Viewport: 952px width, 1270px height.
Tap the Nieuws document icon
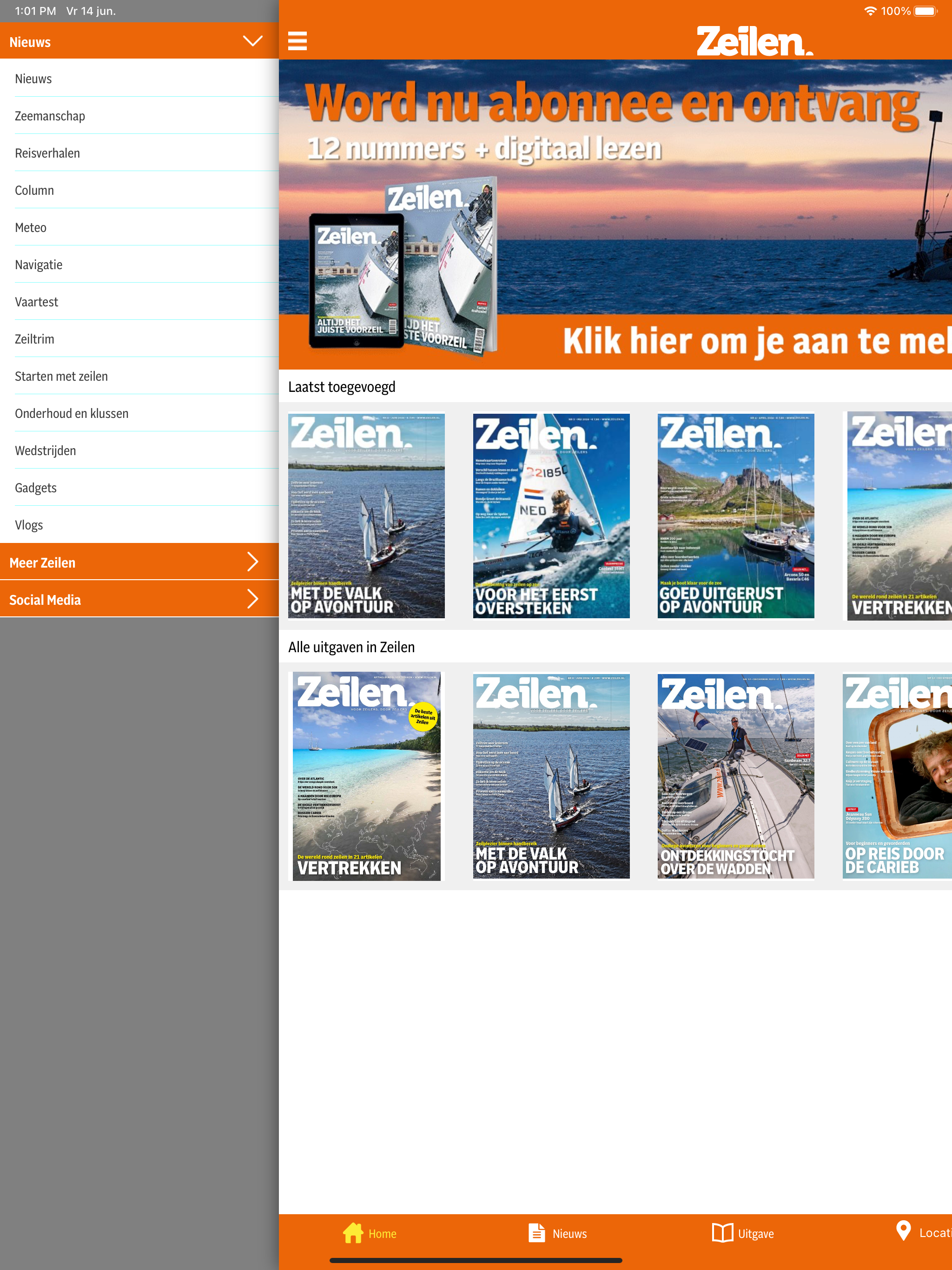(536, 1233)
